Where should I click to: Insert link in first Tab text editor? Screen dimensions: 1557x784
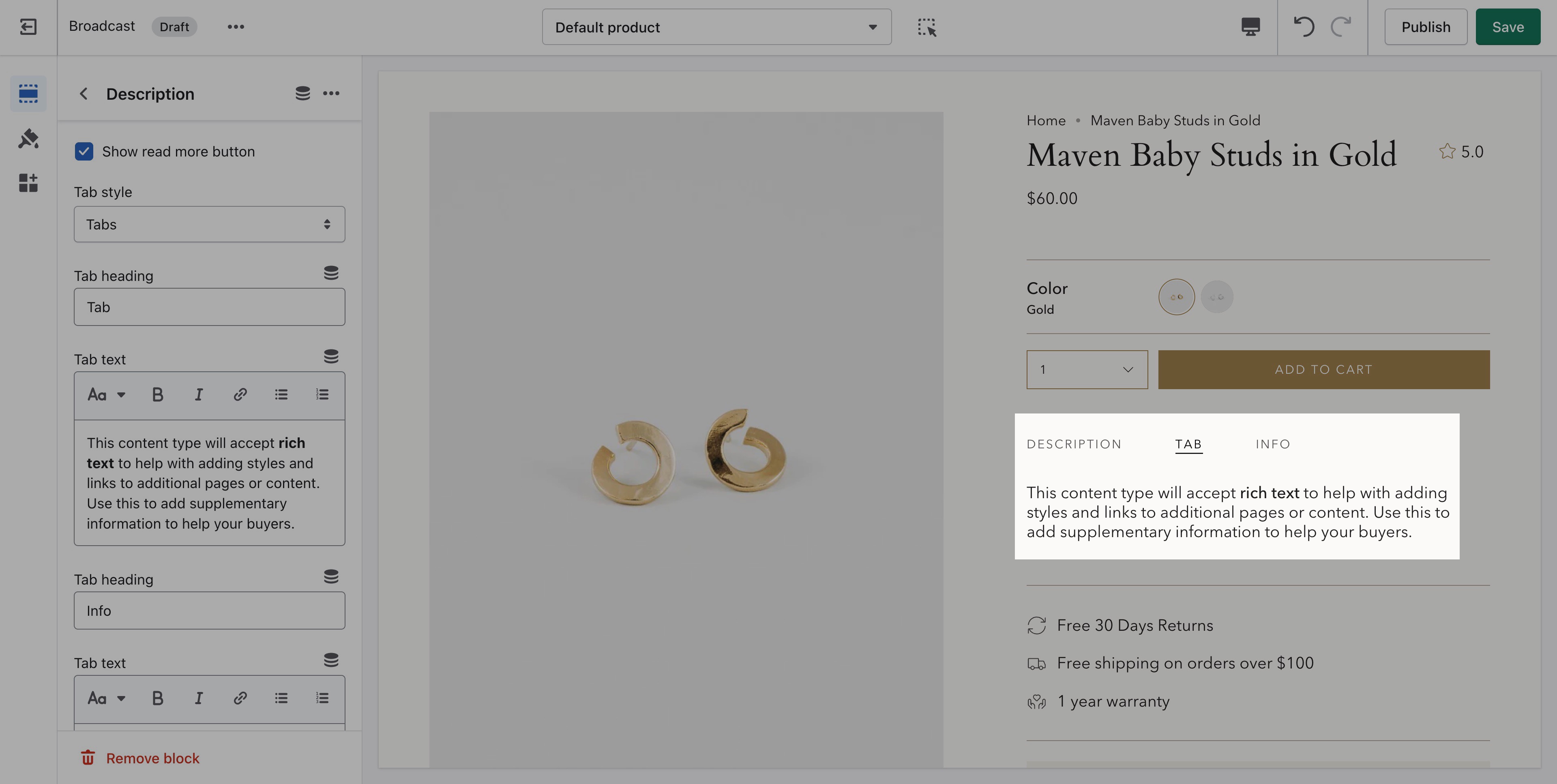pos(240,395)
